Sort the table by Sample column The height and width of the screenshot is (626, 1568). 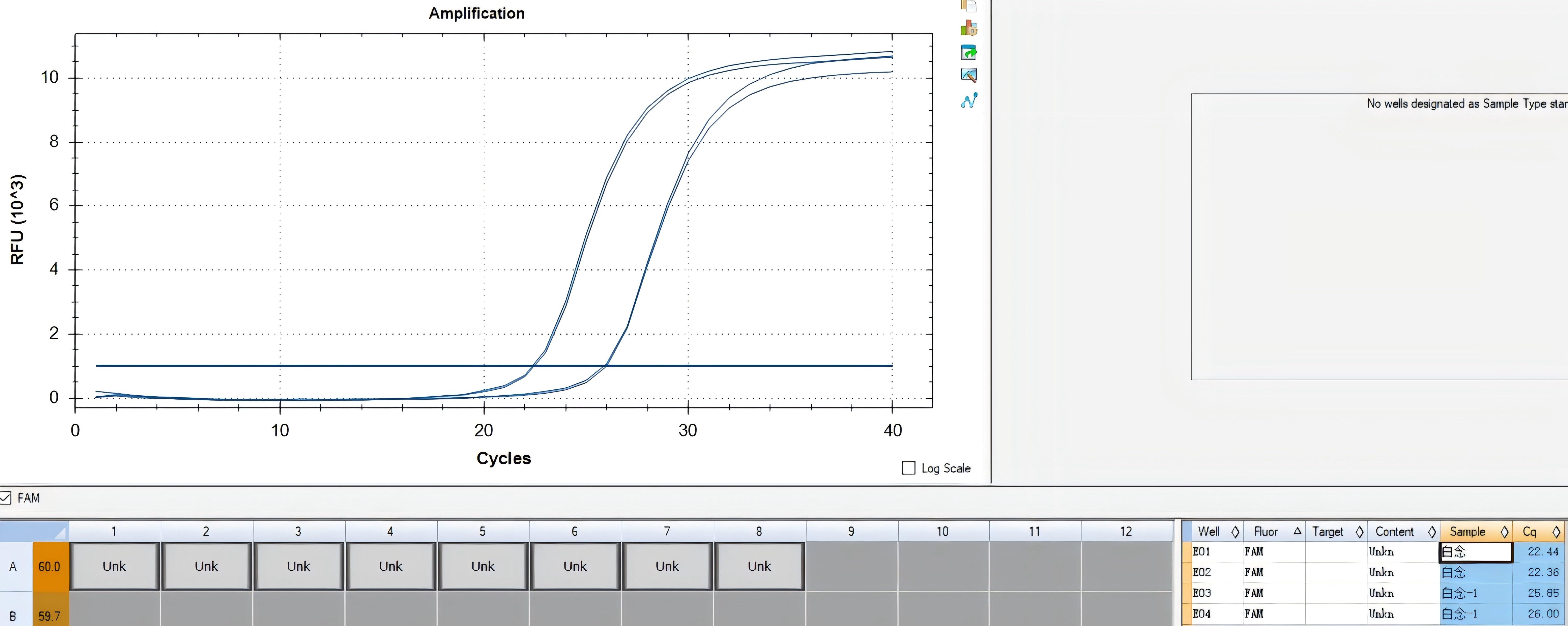1477,532
